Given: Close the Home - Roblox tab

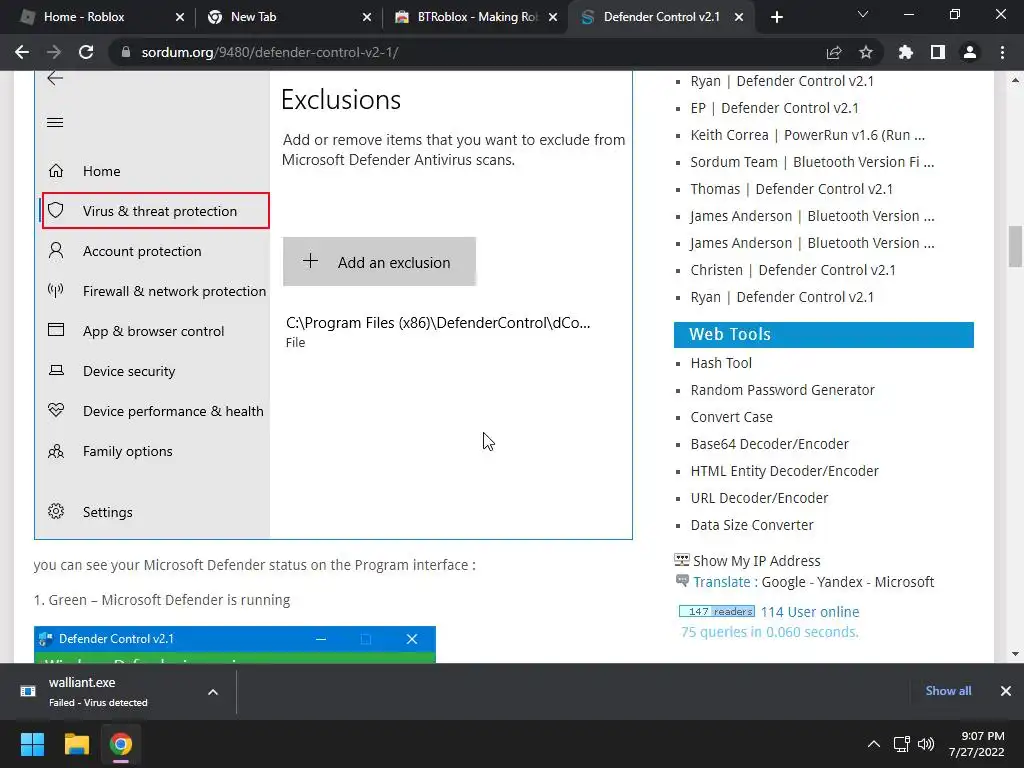Looking at the screenshot, I should click(180, 17).
